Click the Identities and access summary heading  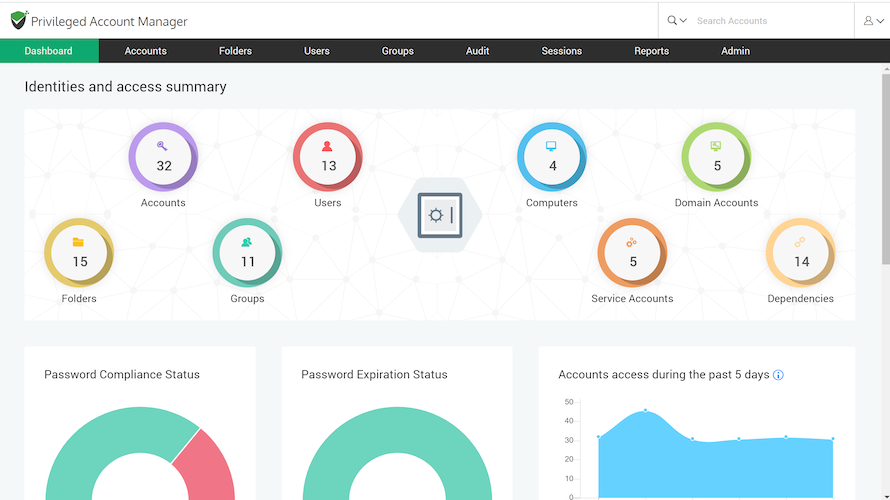coord(125,87)
